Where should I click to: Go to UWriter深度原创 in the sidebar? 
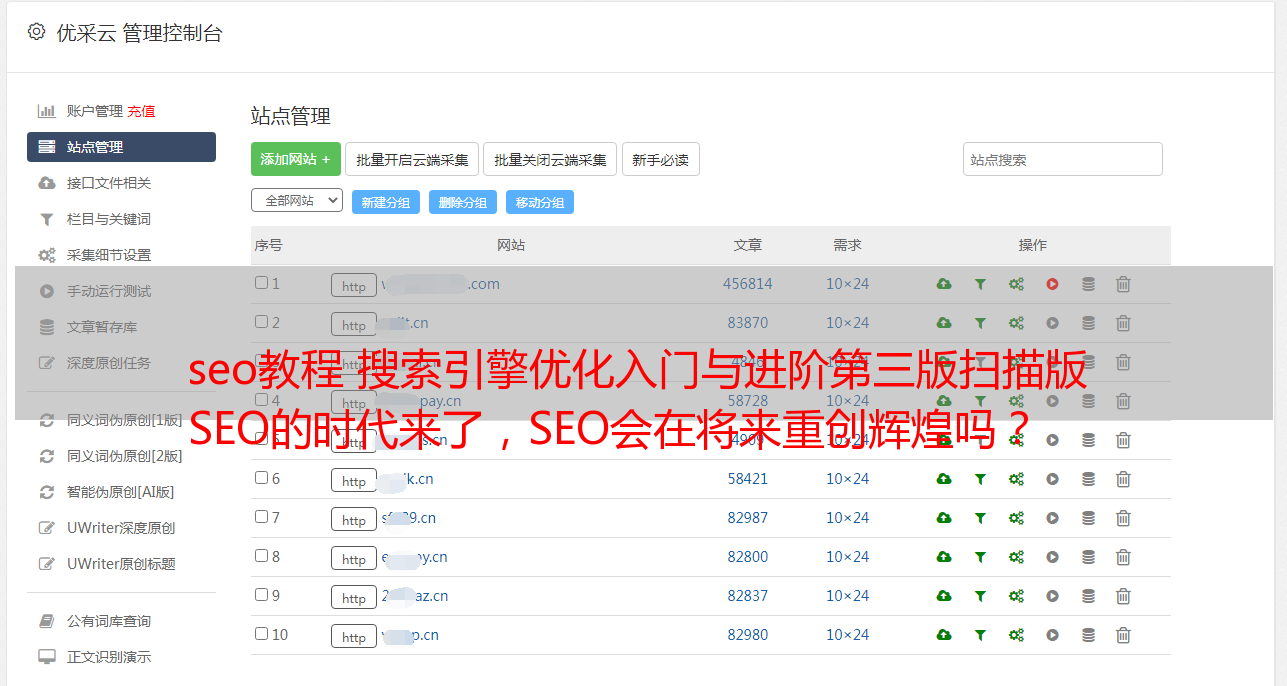(120, 528)
